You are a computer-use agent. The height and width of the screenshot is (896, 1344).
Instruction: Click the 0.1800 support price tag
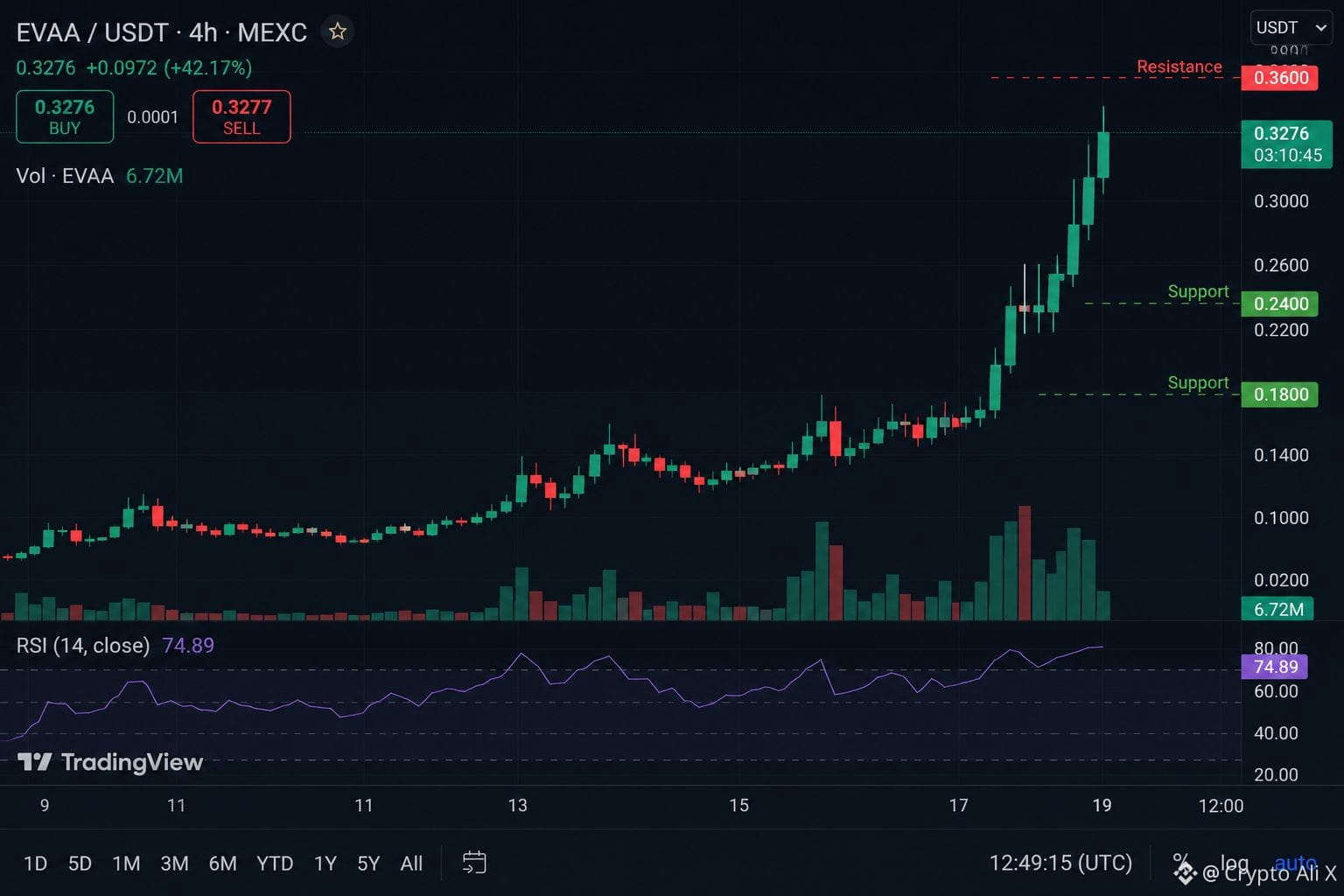[x=1280, y=394]
